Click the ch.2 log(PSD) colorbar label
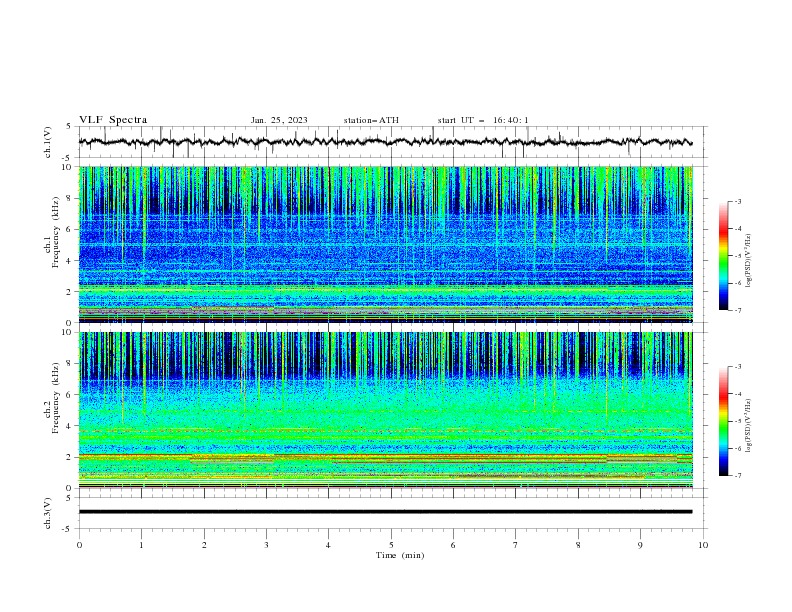792x612 pixels. tap(748, 425)
